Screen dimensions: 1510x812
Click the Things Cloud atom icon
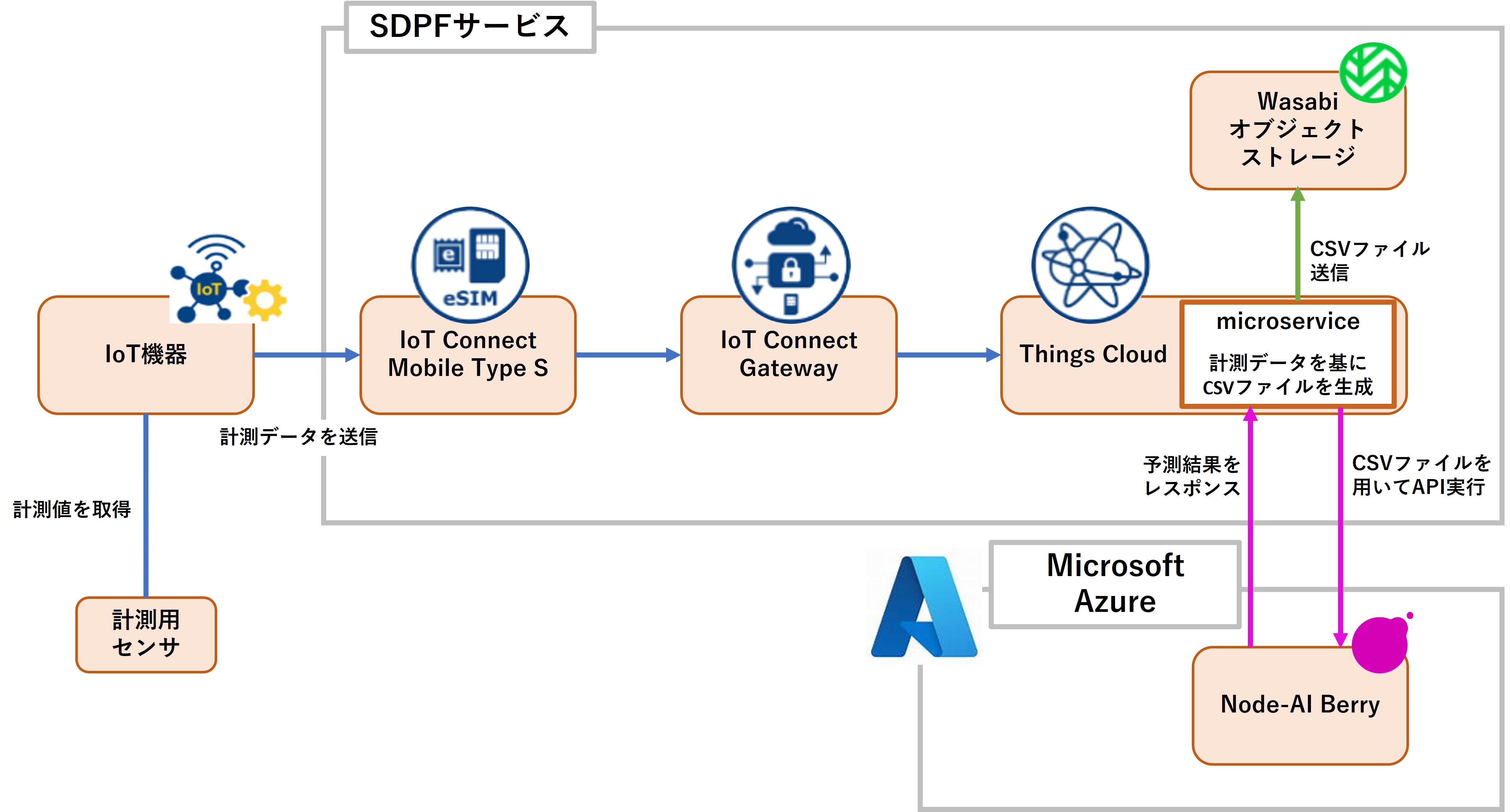click(1090, 265)
